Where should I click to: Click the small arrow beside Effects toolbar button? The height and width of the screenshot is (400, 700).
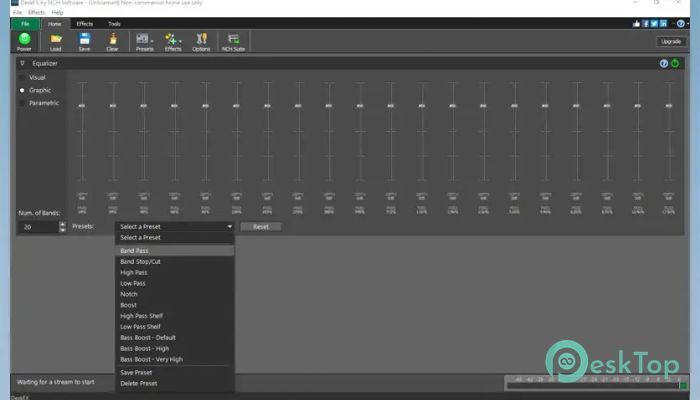tap(180, 41)
